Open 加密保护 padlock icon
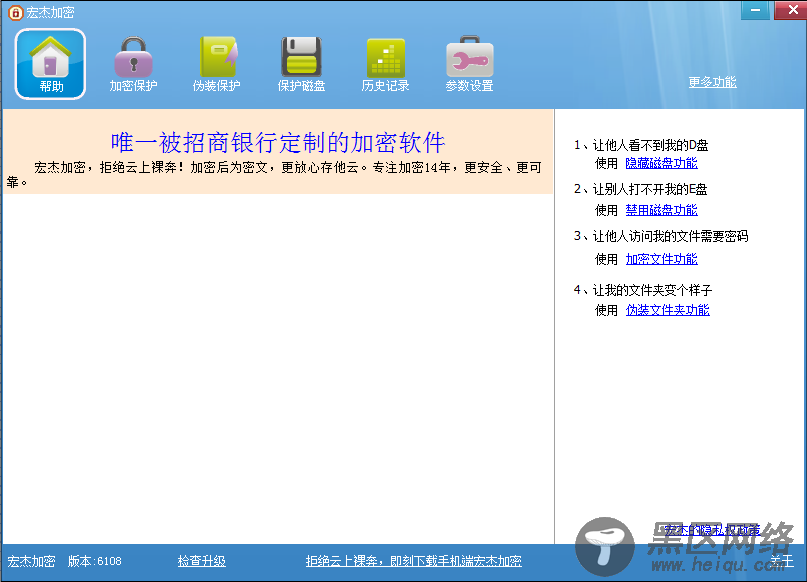The height and width of the screenshot is (582, 807). pos(133,64)
